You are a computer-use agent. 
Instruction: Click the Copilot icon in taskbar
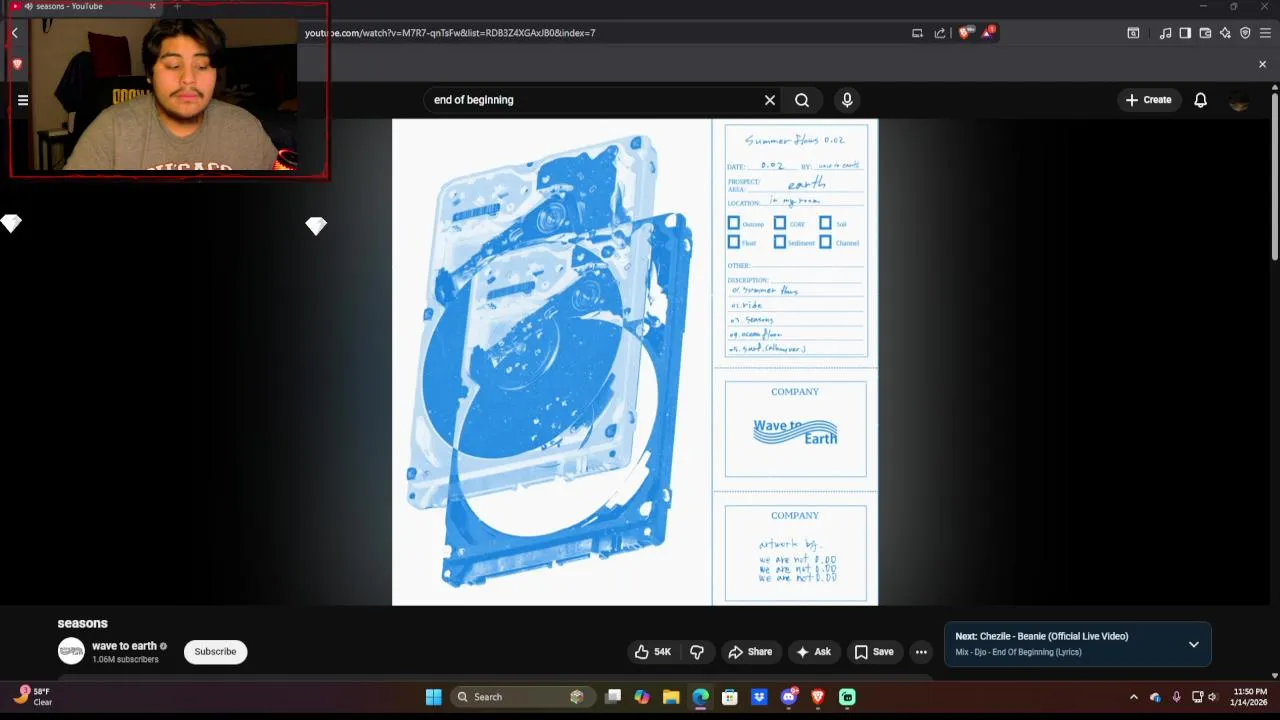pyautogui.click(x=642, y=697)
